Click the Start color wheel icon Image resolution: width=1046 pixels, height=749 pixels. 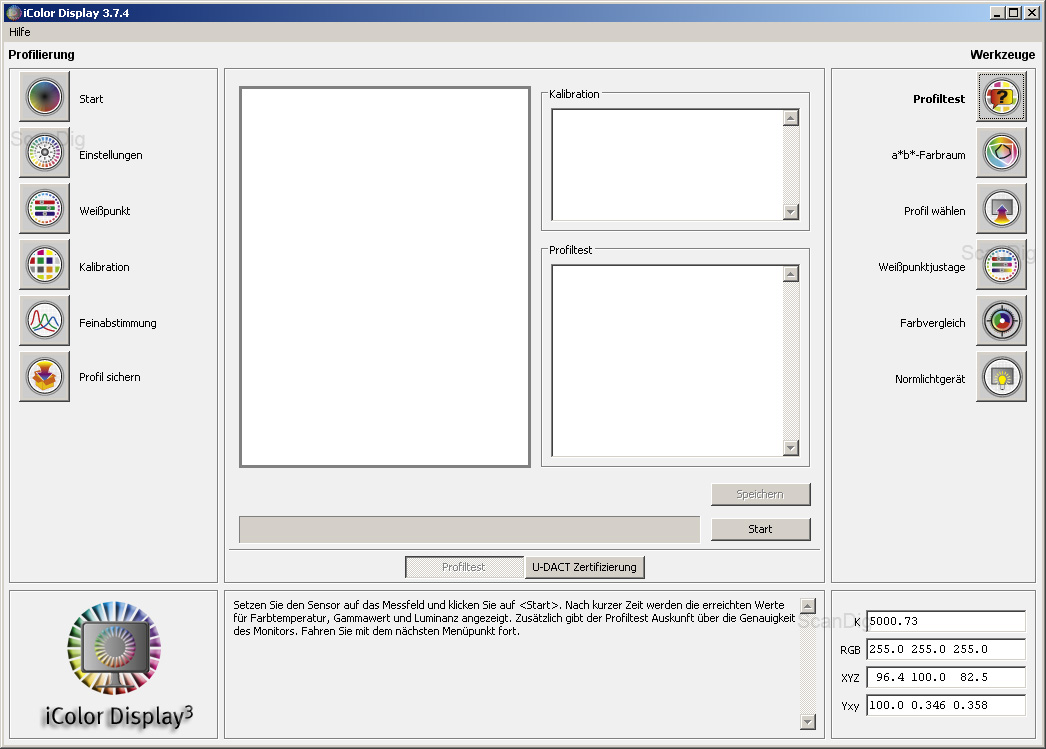point(45,97)
